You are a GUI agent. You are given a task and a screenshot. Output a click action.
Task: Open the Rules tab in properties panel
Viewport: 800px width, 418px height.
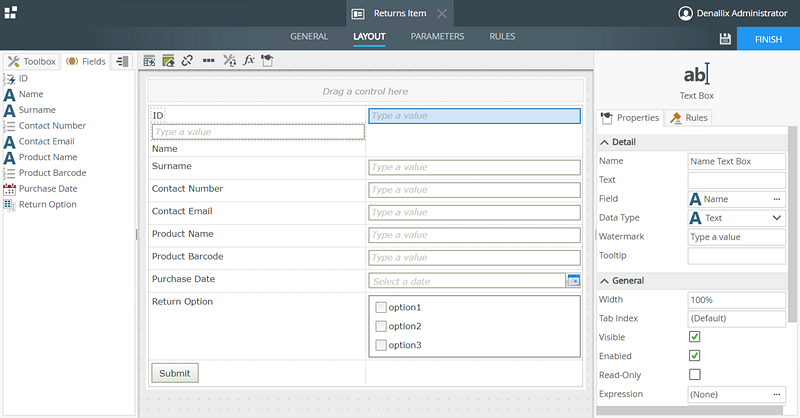[689, 118]
